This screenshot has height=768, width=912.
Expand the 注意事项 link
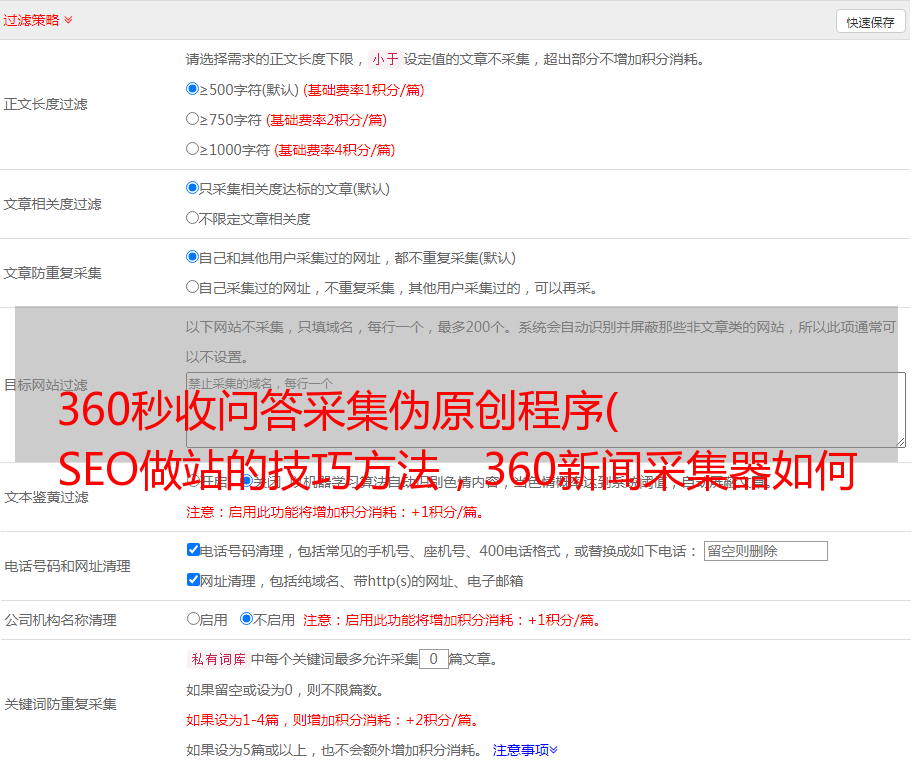pyautogui.click(x=525, y=750)
